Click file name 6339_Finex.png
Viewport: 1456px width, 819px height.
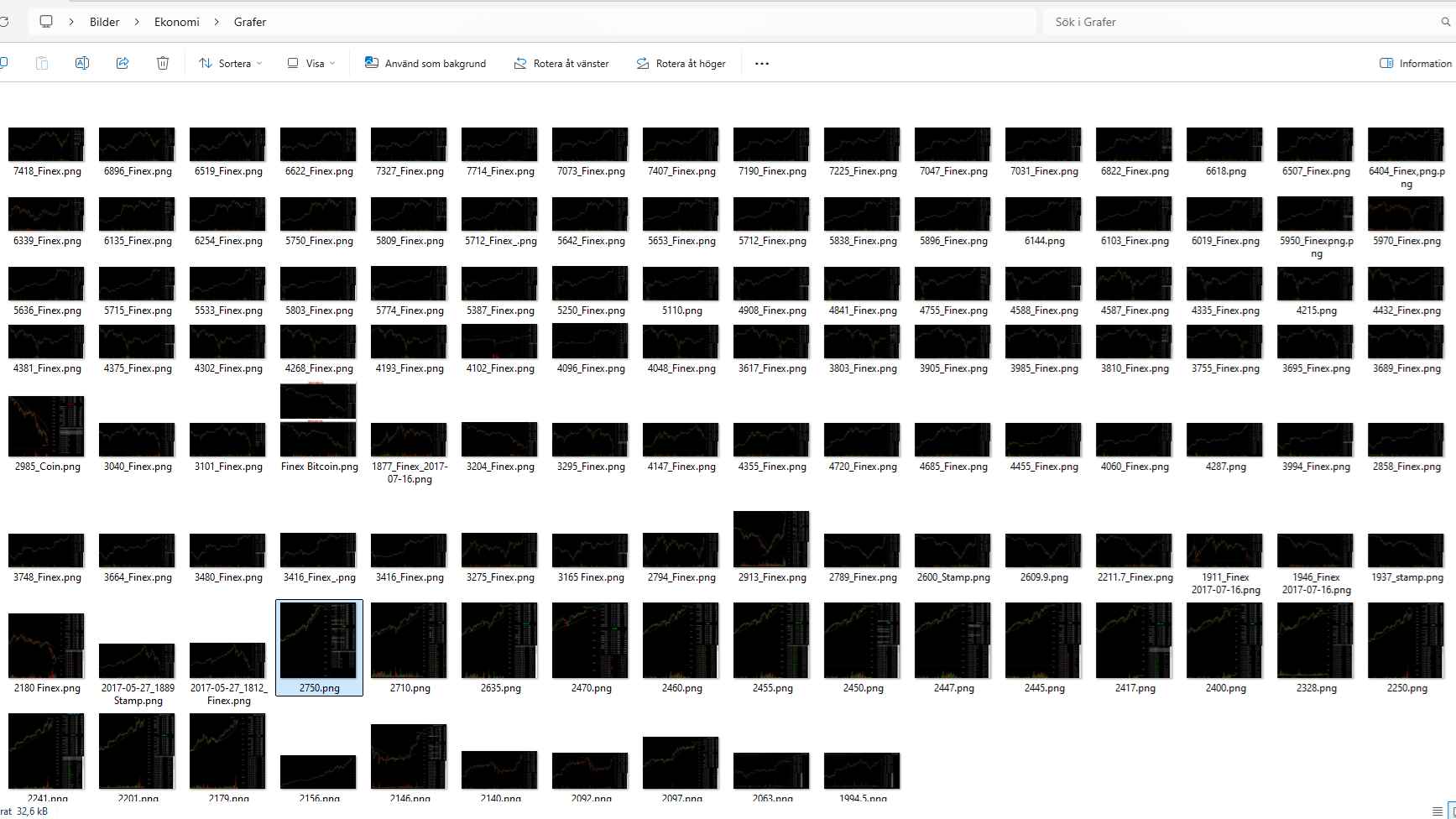click(47, 241)
